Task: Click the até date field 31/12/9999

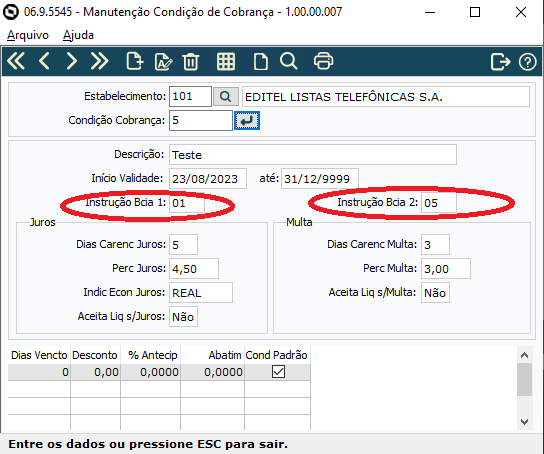Action: (x=320, y=179)
